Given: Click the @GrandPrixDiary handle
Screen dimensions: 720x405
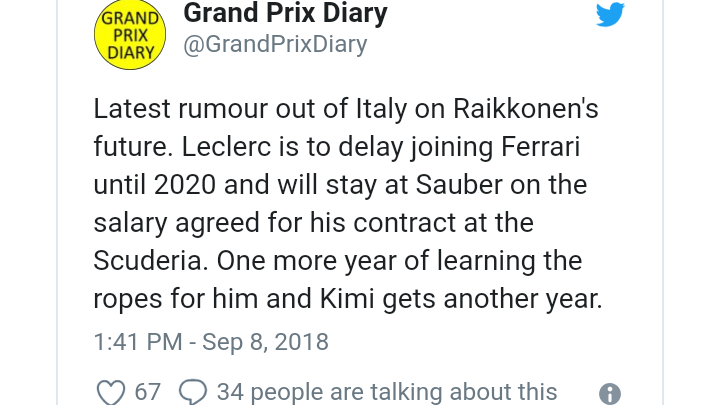Looking at the screenshot, I should (275, 45).
